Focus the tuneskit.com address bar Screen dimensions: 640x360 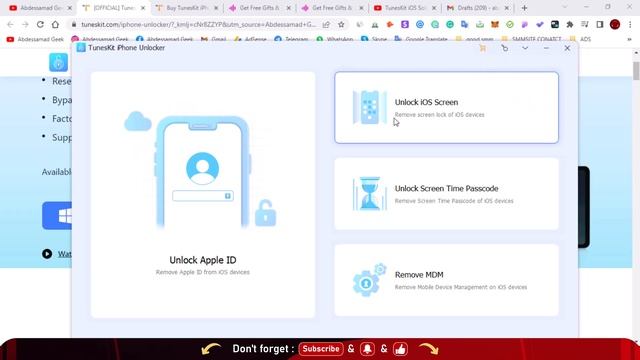pos(198,24)
